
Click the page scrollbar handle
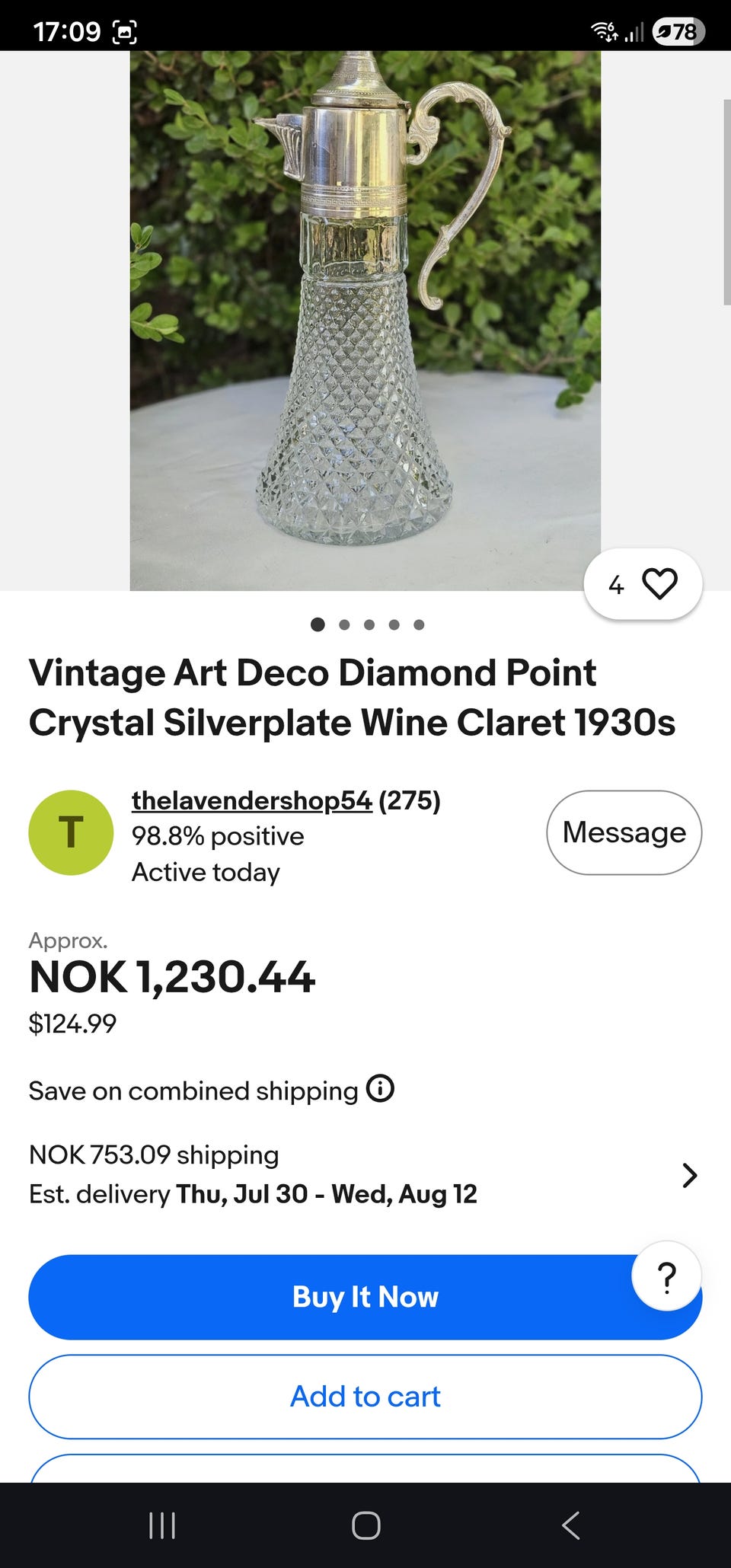point(726,202)
